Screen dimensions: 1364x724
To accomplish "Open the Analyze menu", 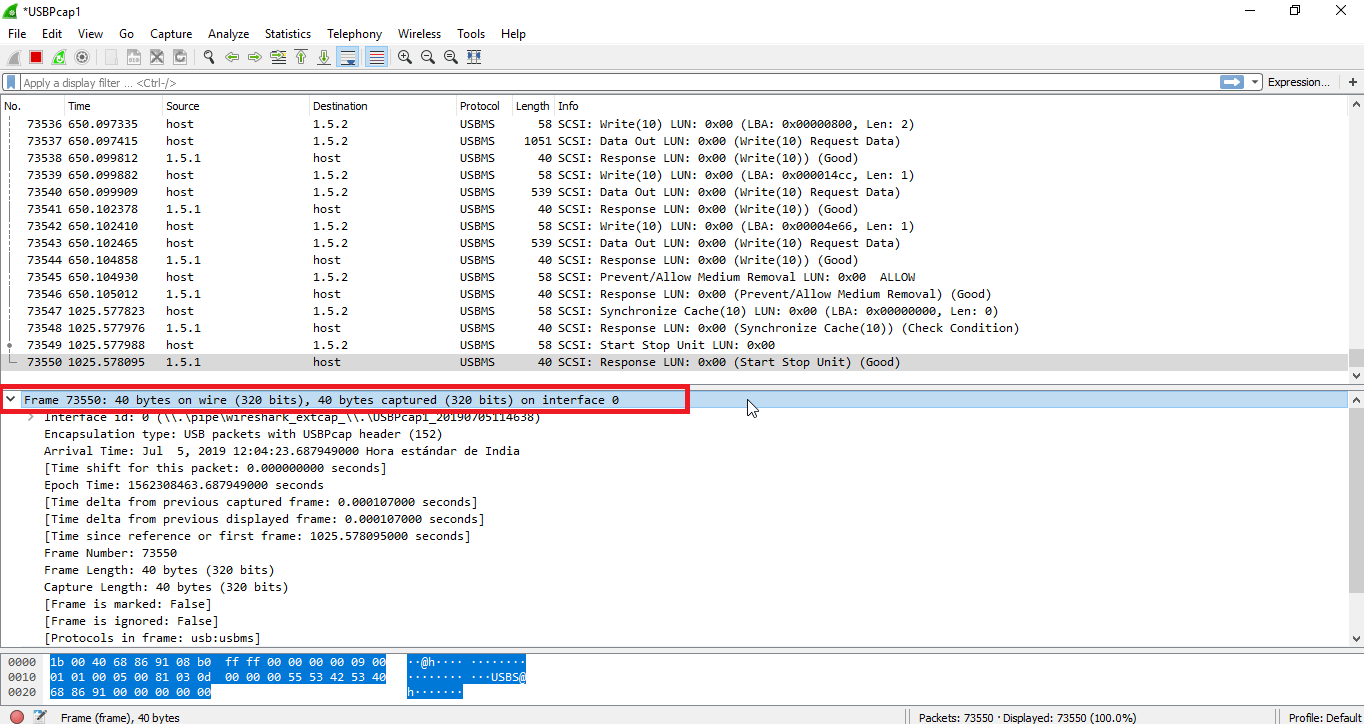I will pyautogui.click(x=228, y=34).
